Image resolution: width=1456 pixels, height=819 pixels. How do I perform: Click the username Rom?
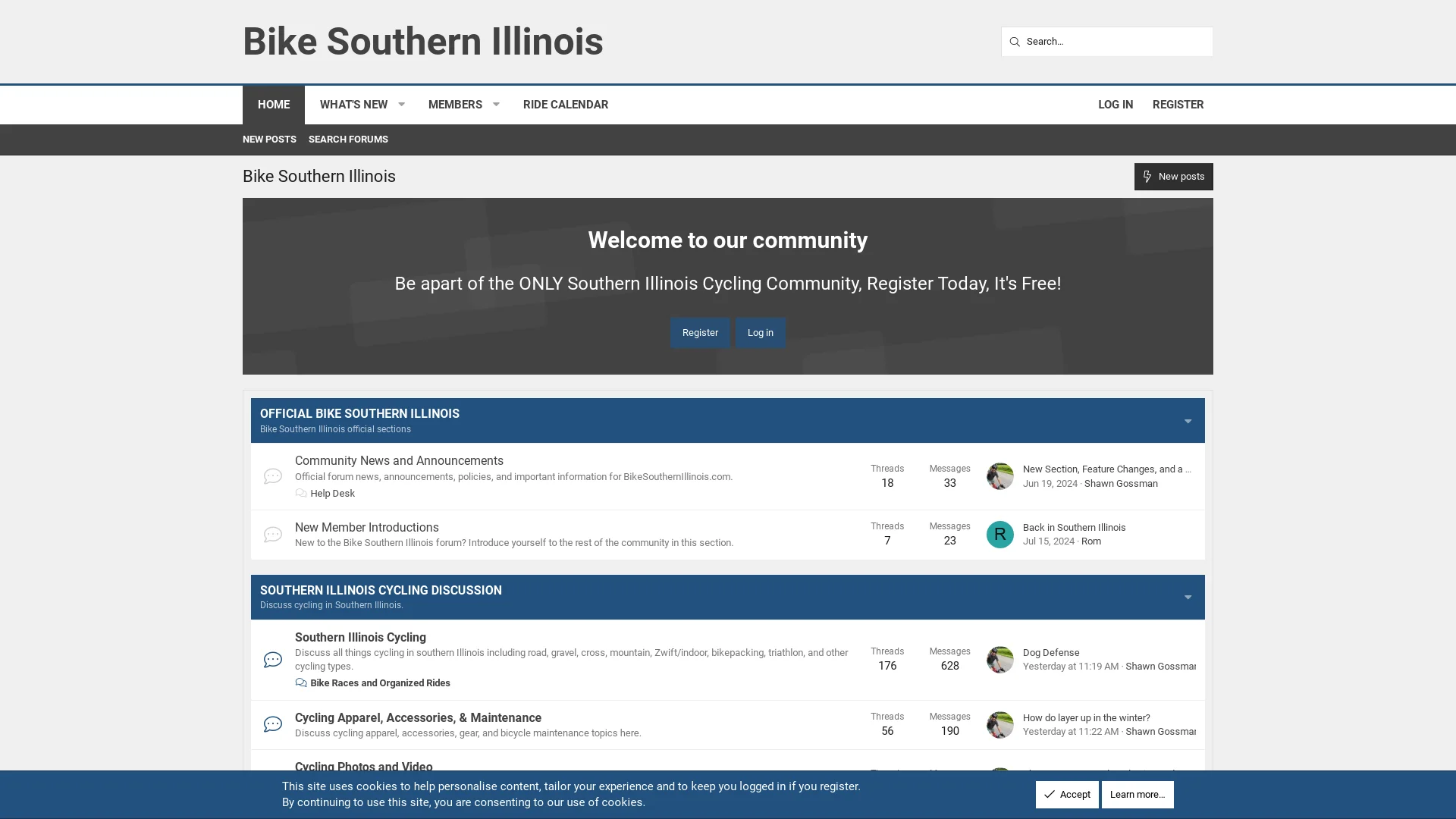[x=1091, y=541]
